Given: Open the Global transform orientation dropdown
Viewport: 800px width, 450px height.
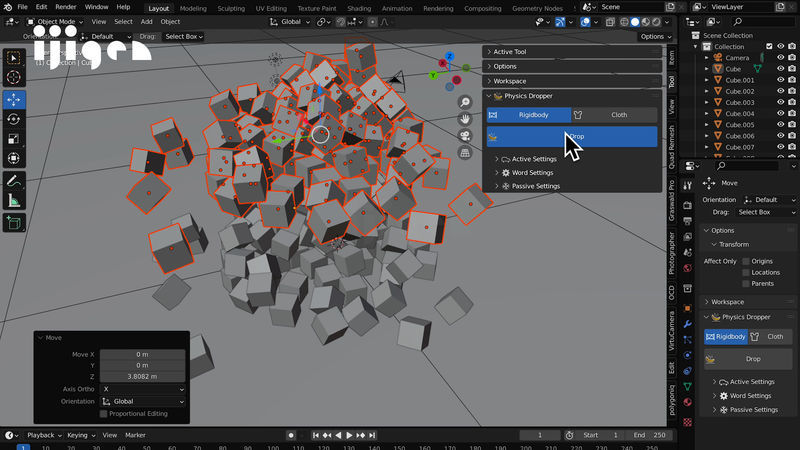Looking at the screenshot, I should tap(290, 22).
